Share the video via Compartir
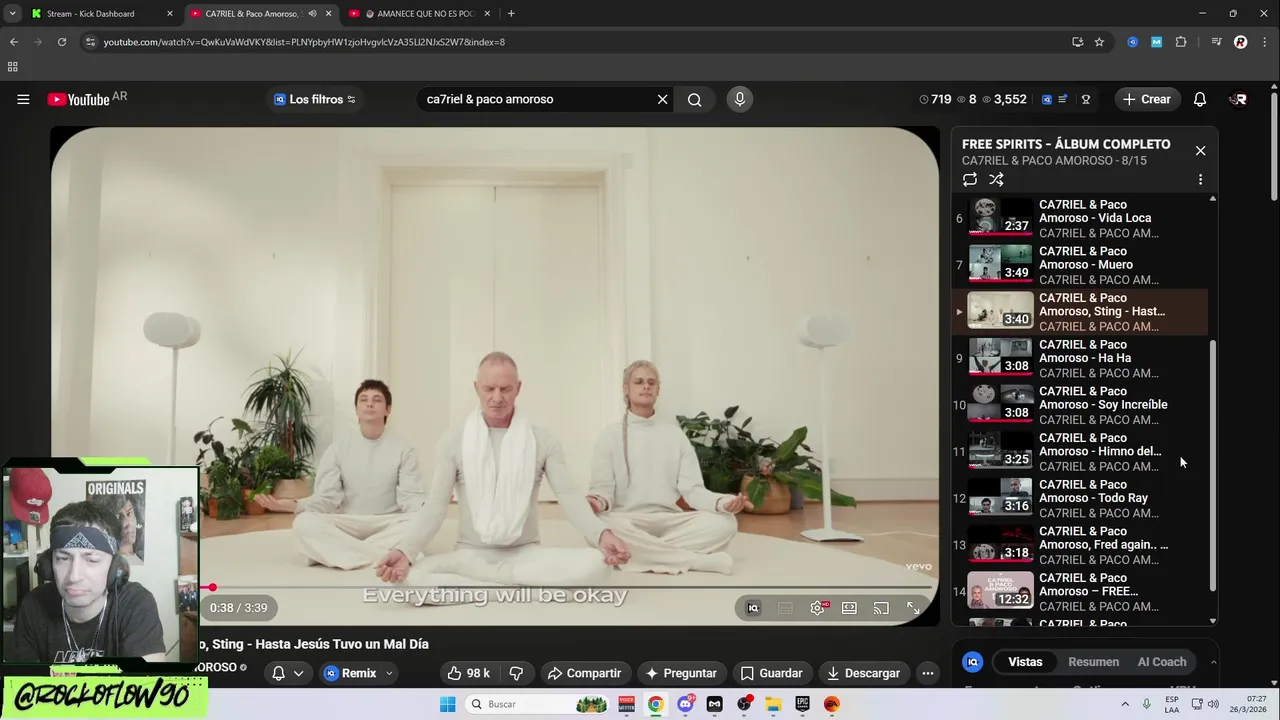Screen dimensions: 1280x720 coord(584,673)
